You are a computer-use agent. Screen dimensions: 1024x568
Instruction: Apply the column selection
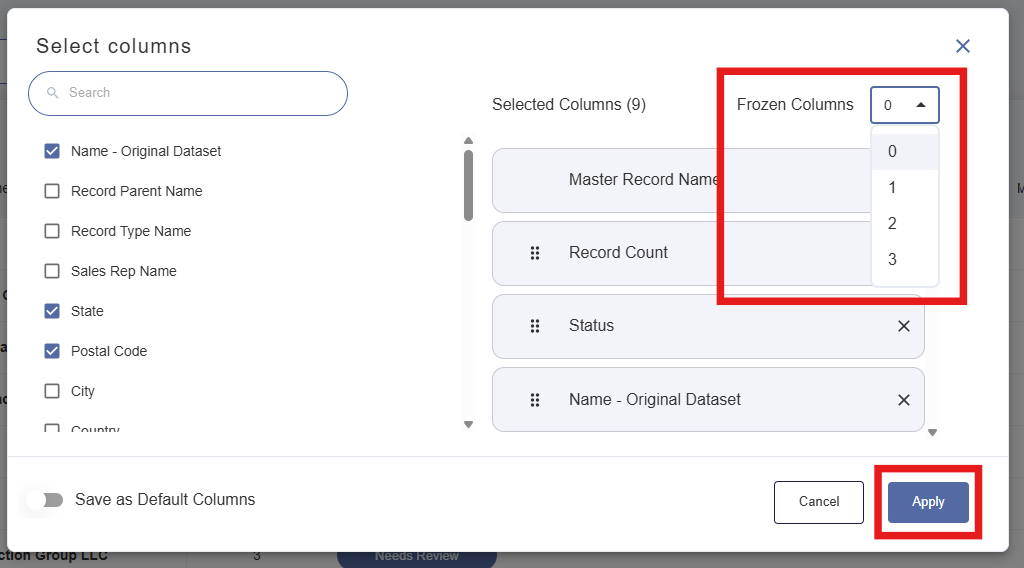928,502
